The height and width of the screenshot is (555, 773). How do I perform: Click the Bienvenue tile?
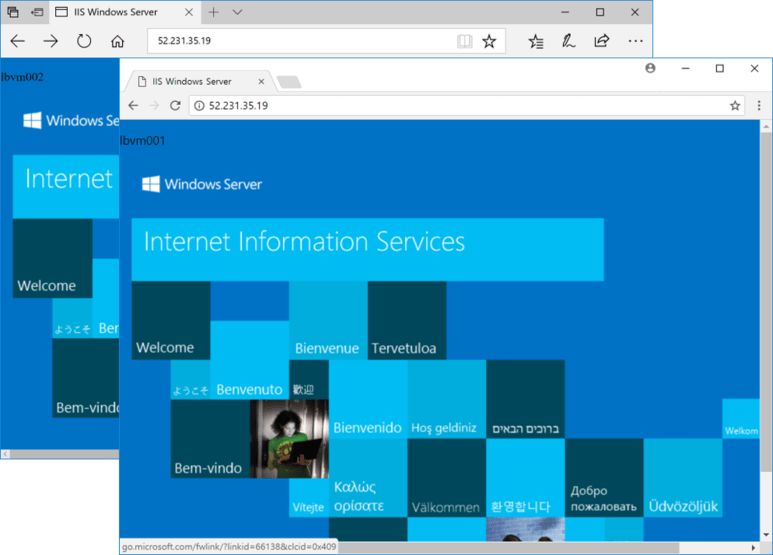coord(327,320)
